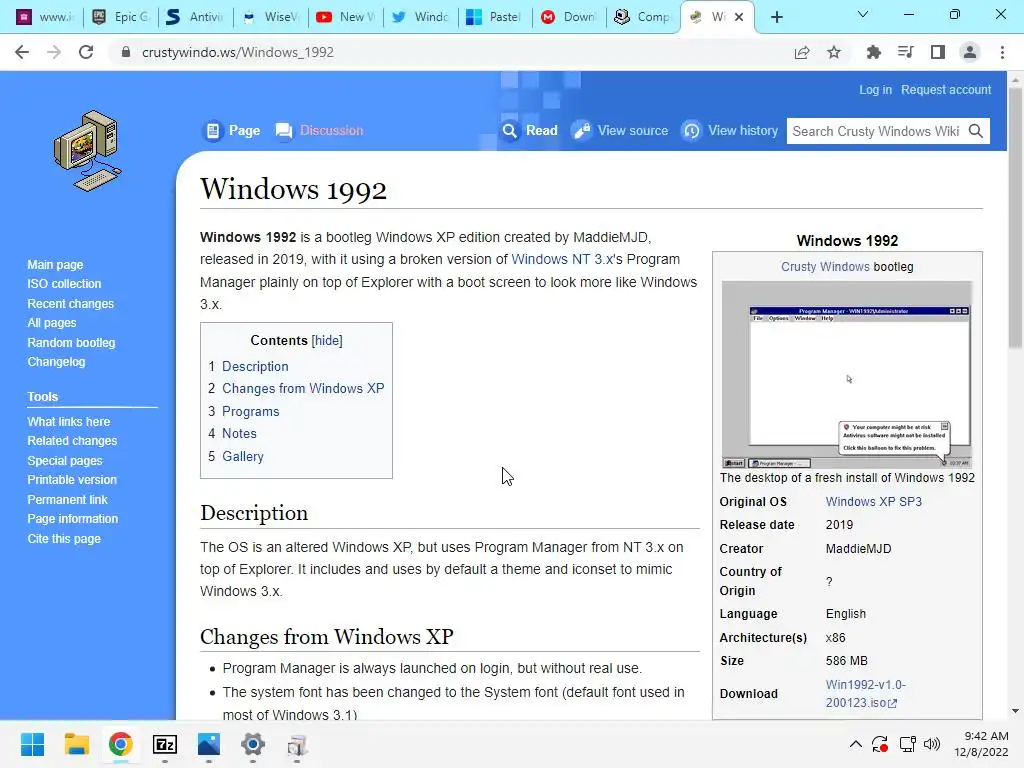Switch to the Twitter Windo tab
The width and height of the screenshot is (1024, 768).
(421, 17)
